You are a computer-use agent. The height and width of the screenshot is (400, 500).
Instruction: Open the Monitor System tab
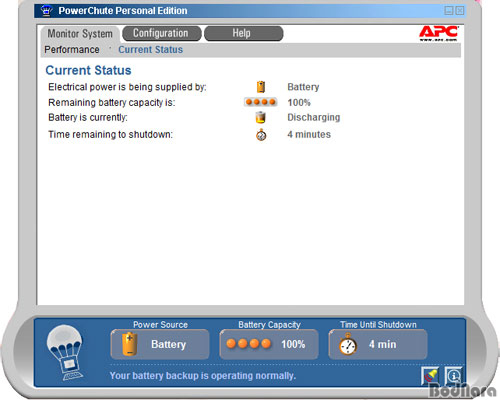(80, 34)
